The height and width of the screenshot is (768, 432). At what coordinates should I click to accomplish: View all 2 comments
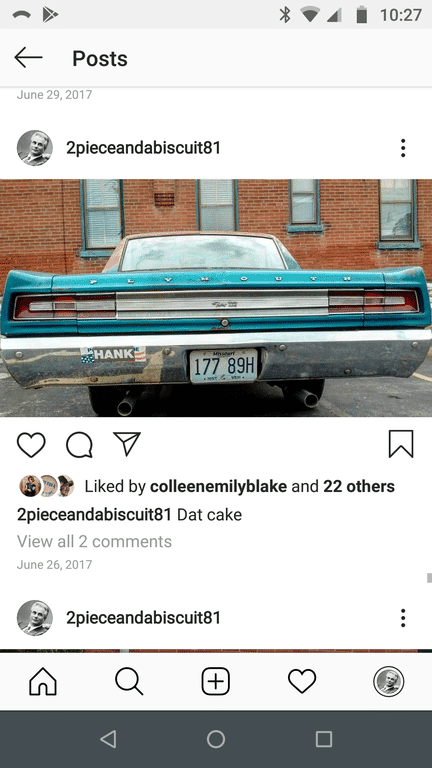[x=95, y=541]
